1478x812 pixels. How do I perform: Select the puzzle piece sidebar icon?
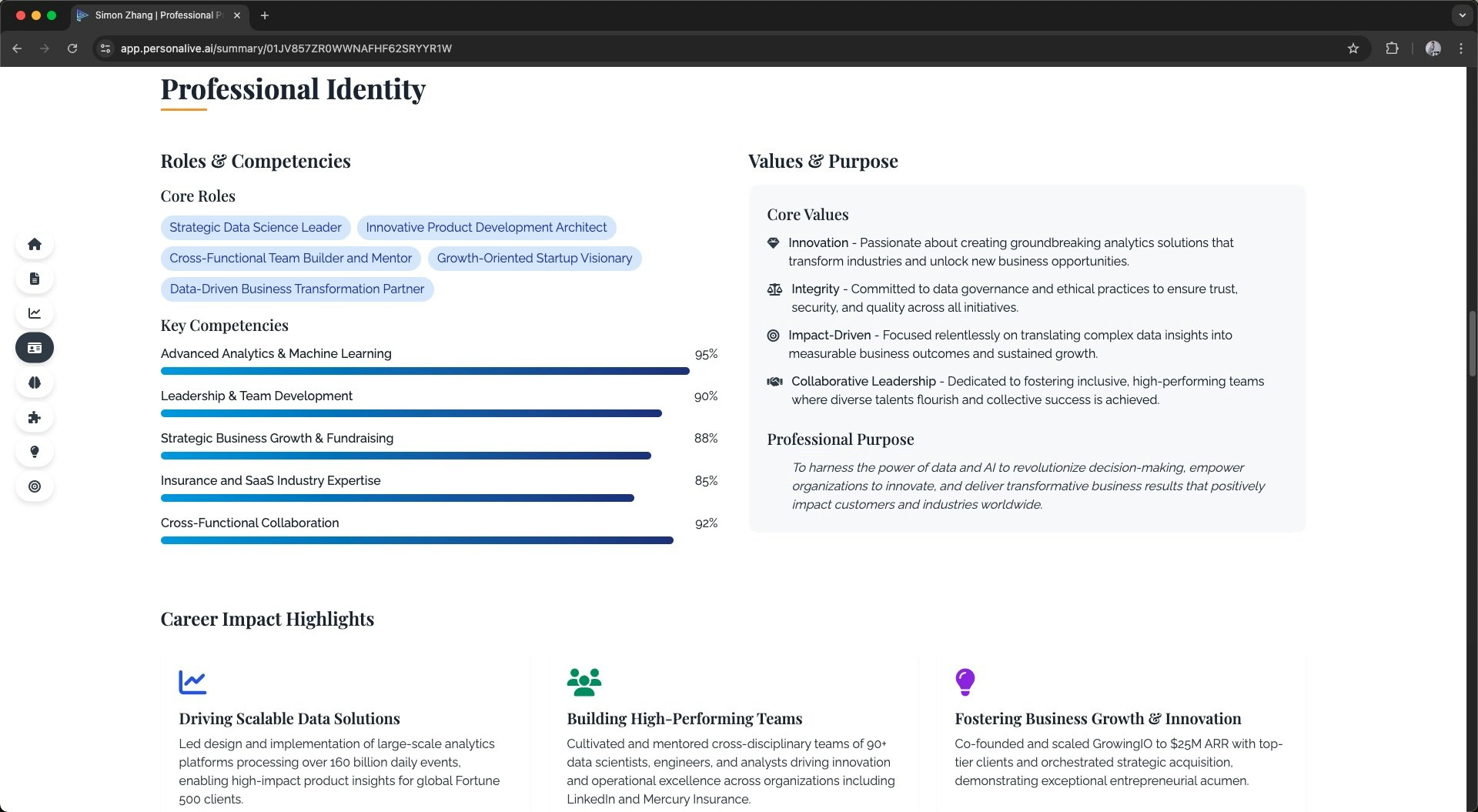point(35,417)
